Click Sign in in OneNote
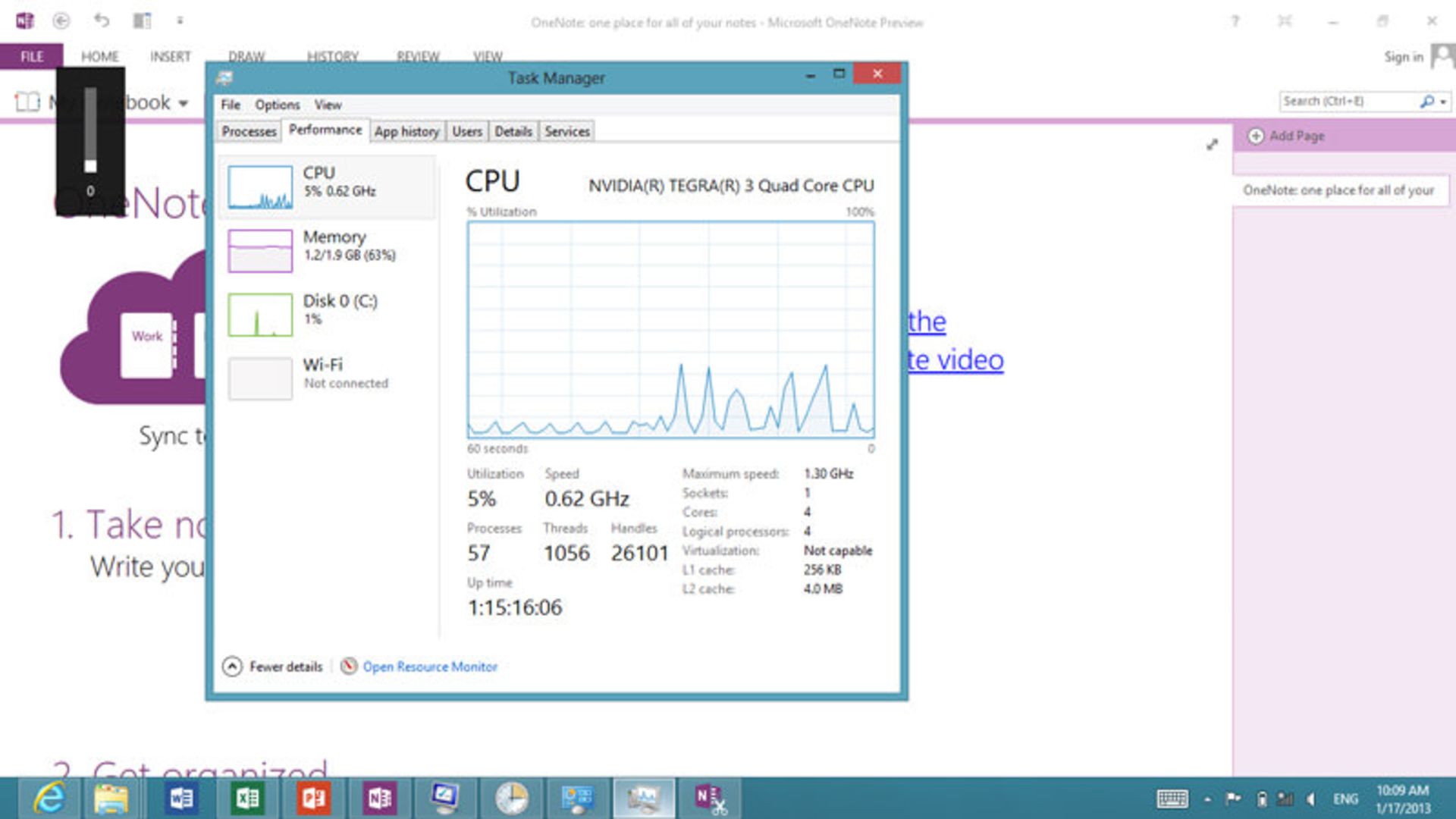 1404,57
